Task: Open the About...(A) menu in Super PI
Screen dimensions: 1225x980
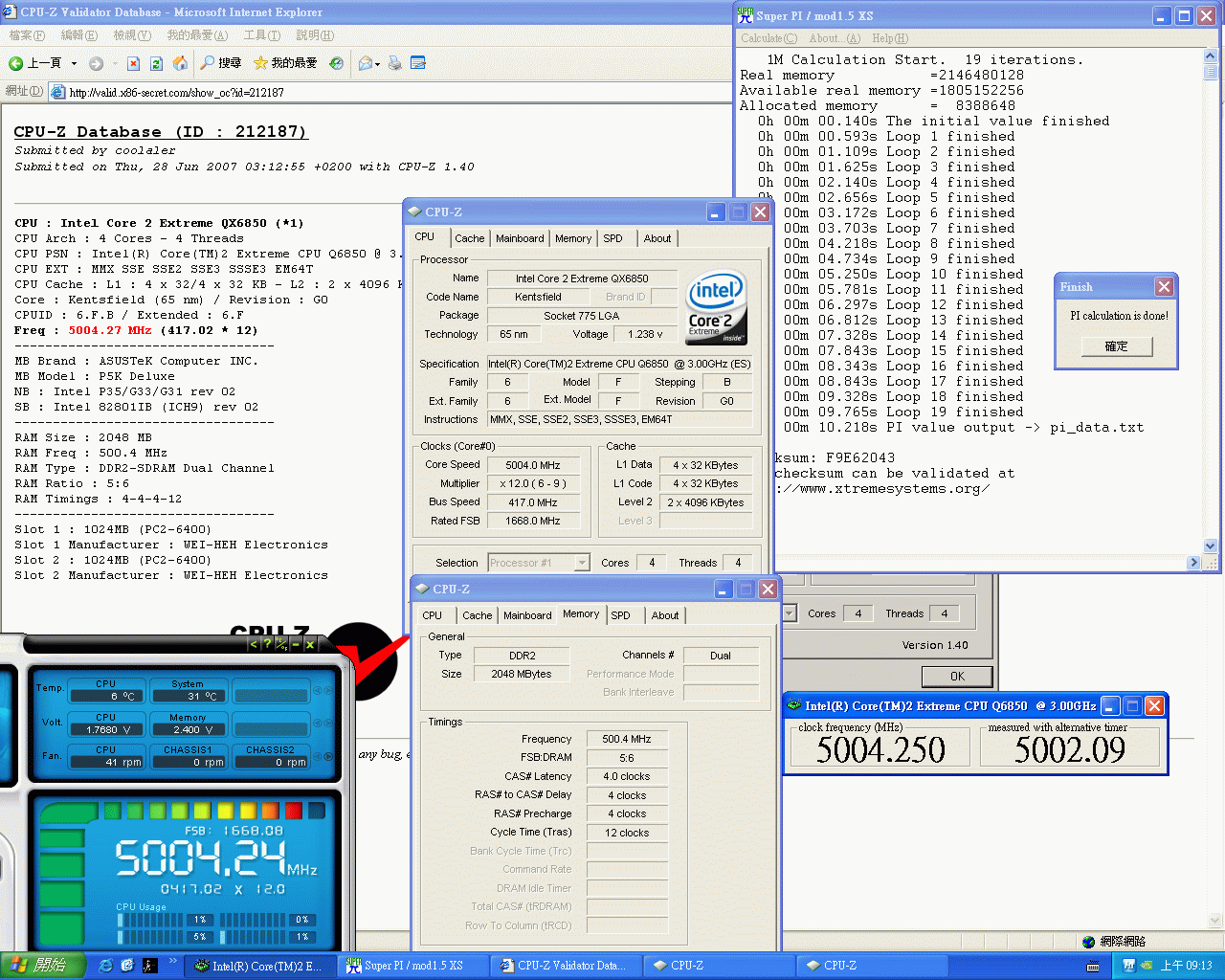Action: 835,38
